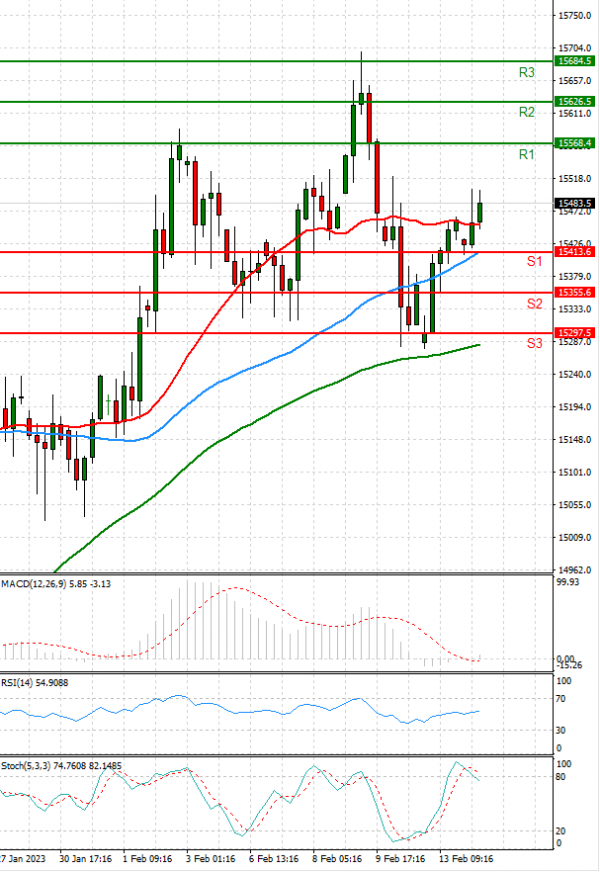Click the 6 Feb 13:16 time label
The height and width of the screenshot is (872, 600).
274,859
